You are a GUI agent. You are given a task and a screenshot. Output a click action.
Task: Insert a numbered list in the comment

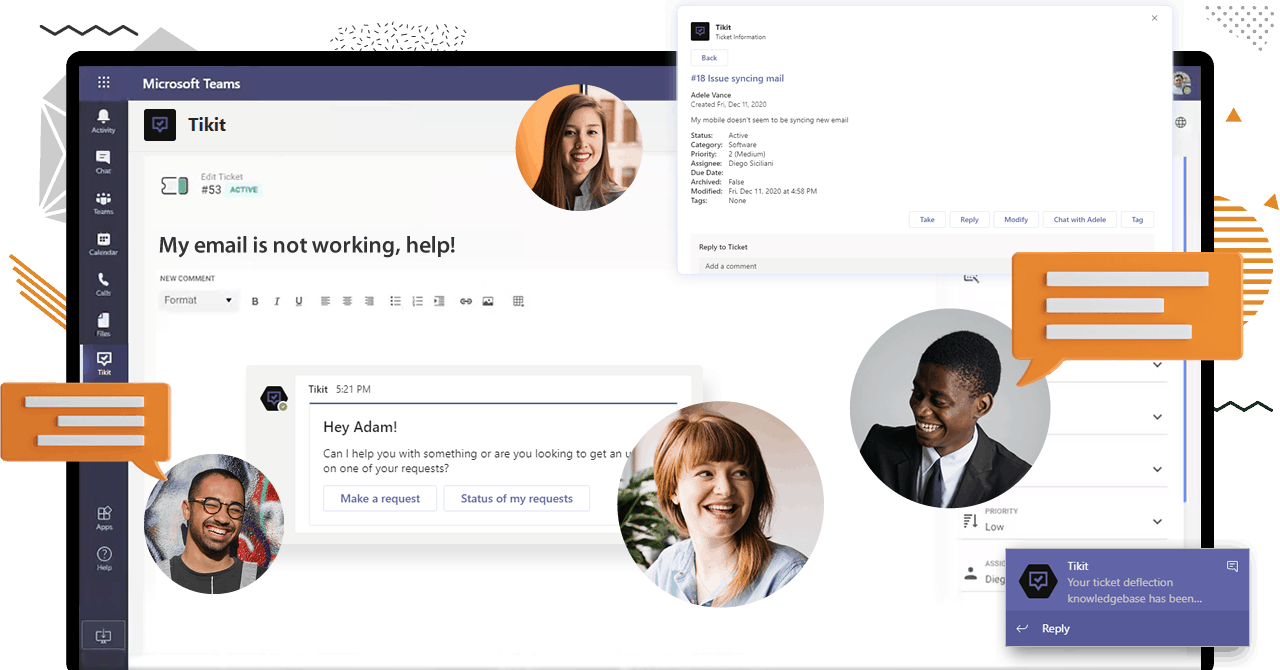[417, 301]
